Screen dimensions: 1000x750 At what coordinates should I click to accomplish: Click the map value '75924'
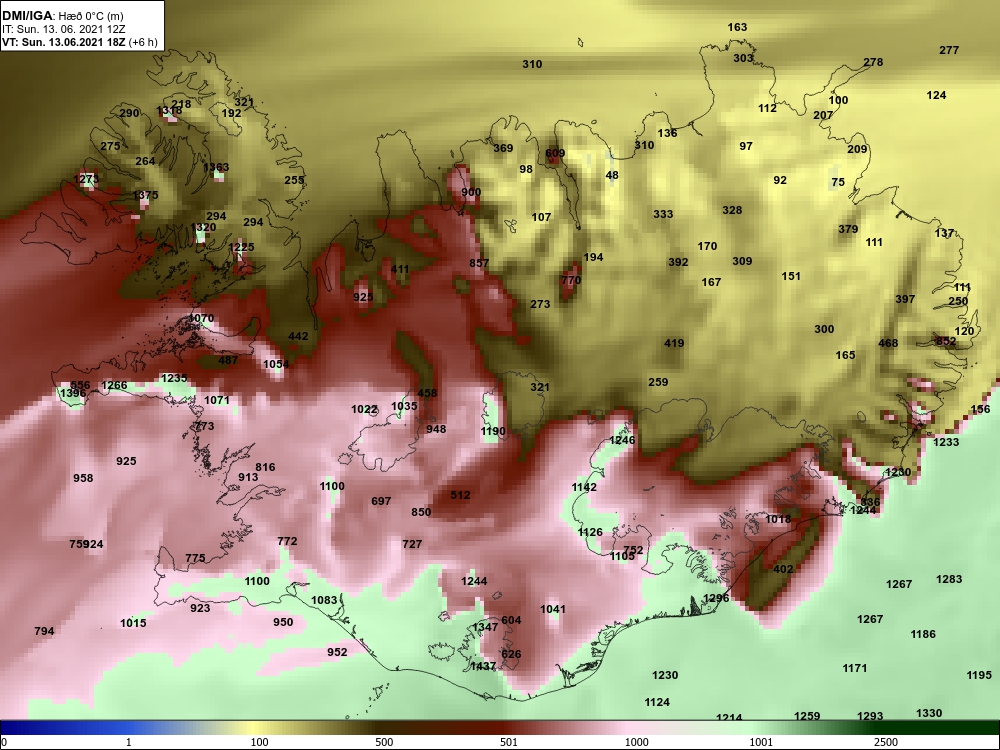pos(86,544)
